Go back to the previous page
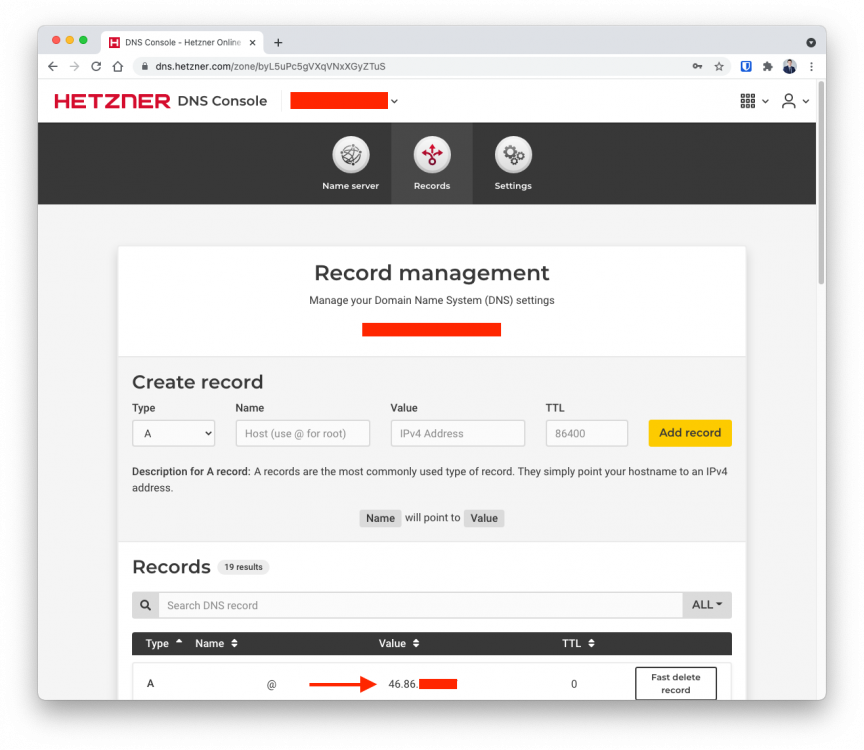Screen dimensions: 864x750 [53, 66]
